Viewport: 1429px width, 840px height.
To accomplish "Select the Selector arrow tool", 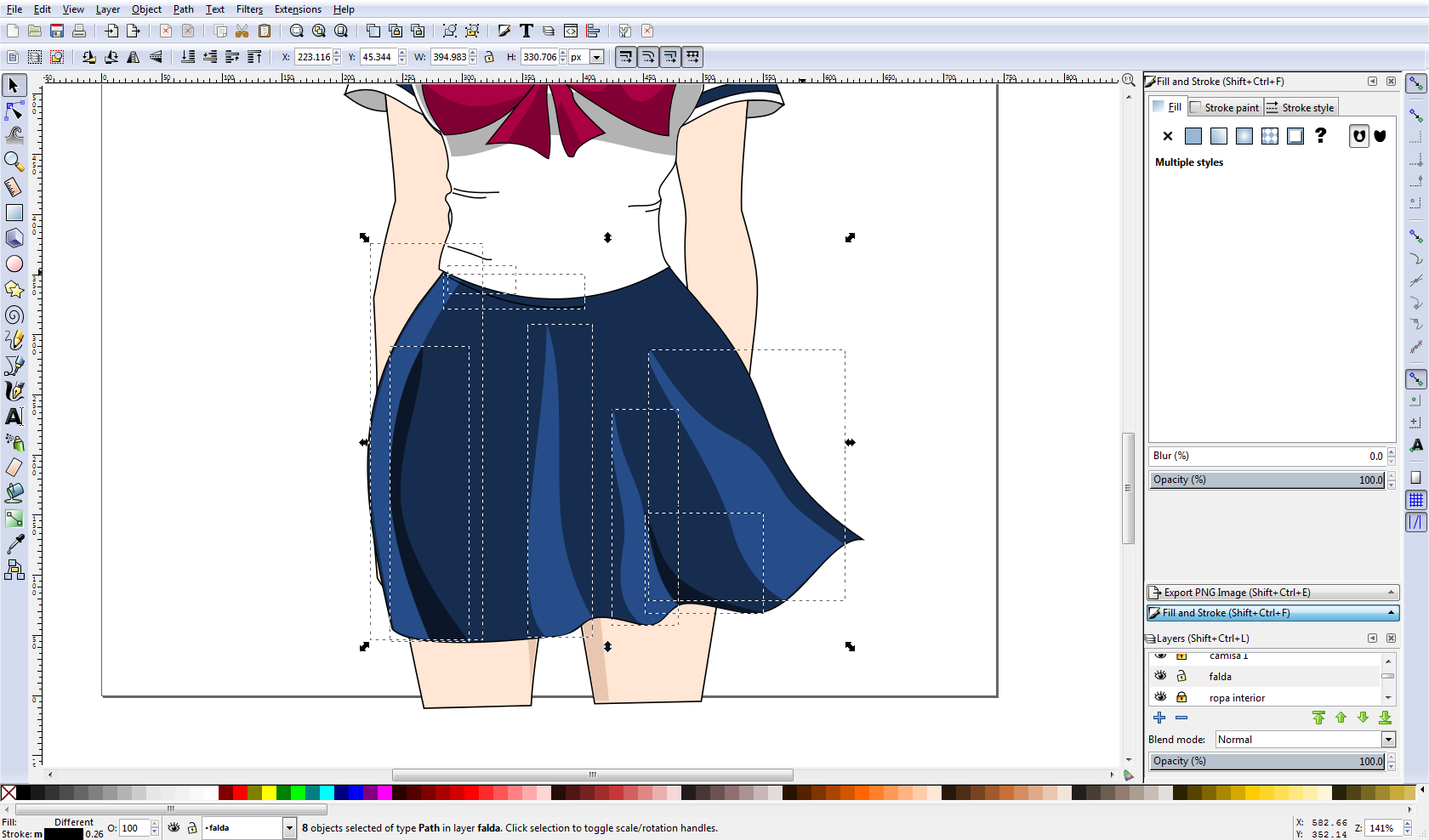I will (14, 85).
